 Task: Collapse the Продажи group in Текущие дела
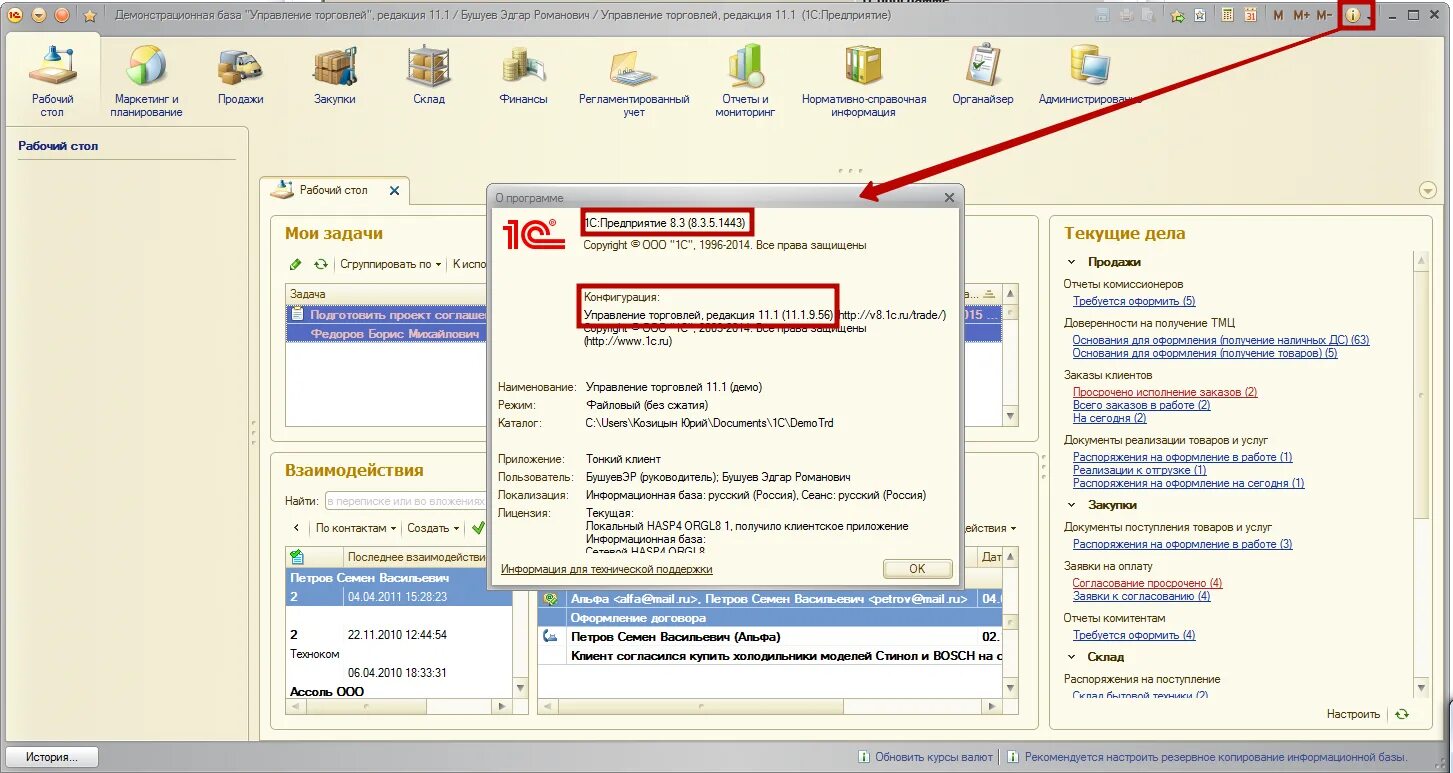(x=1072, y=262)
